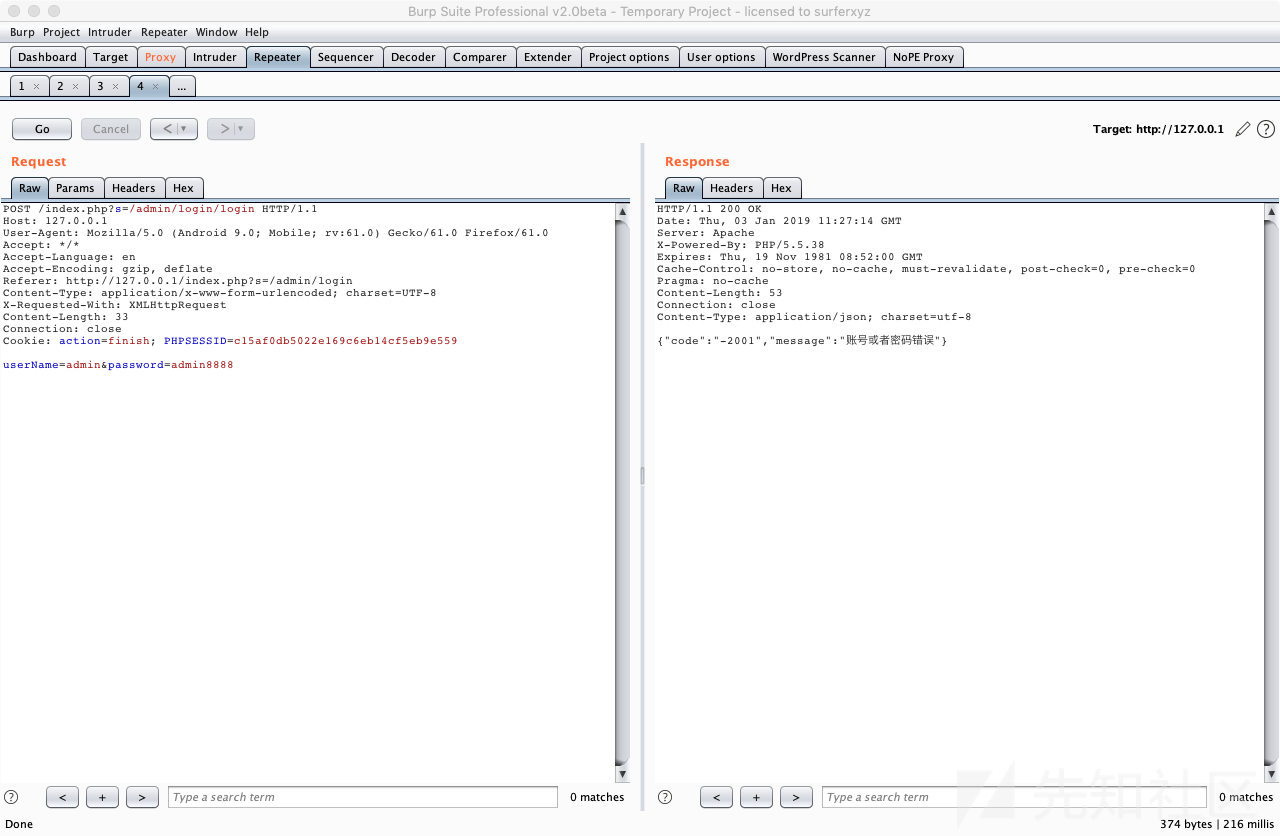Open the Help menu
The width and height of the screenshot is (1280, 836).
click(x=257, y=32)
